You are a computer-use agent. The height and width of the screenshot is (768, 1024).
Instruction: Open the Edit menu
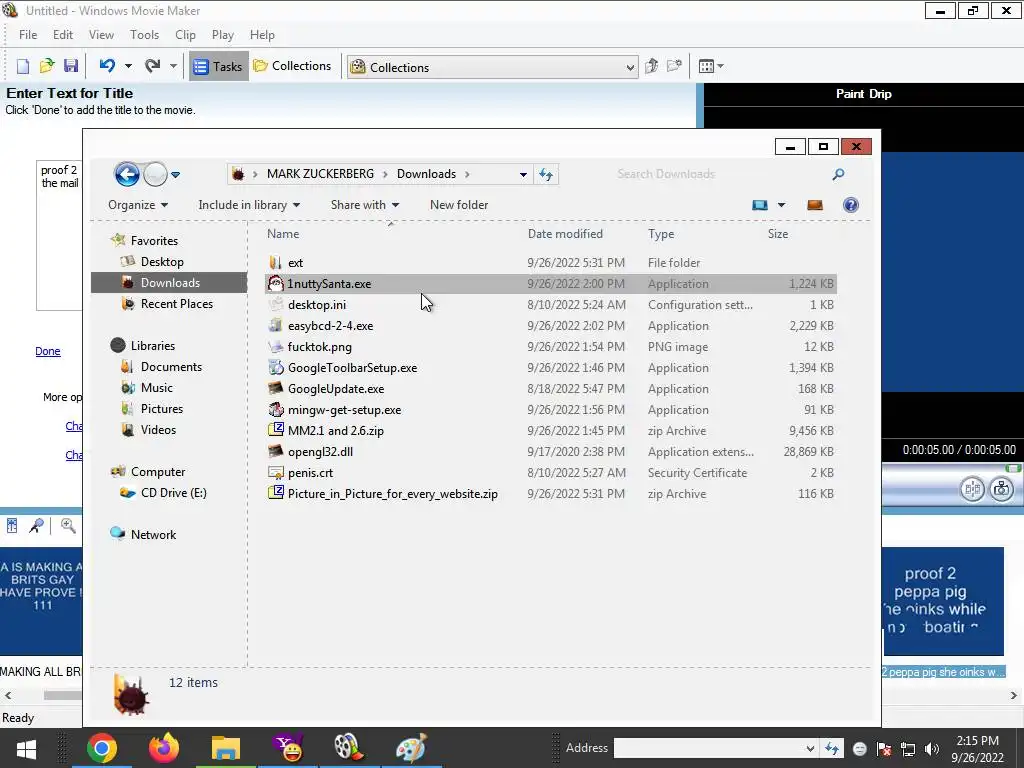click(63, 35)
